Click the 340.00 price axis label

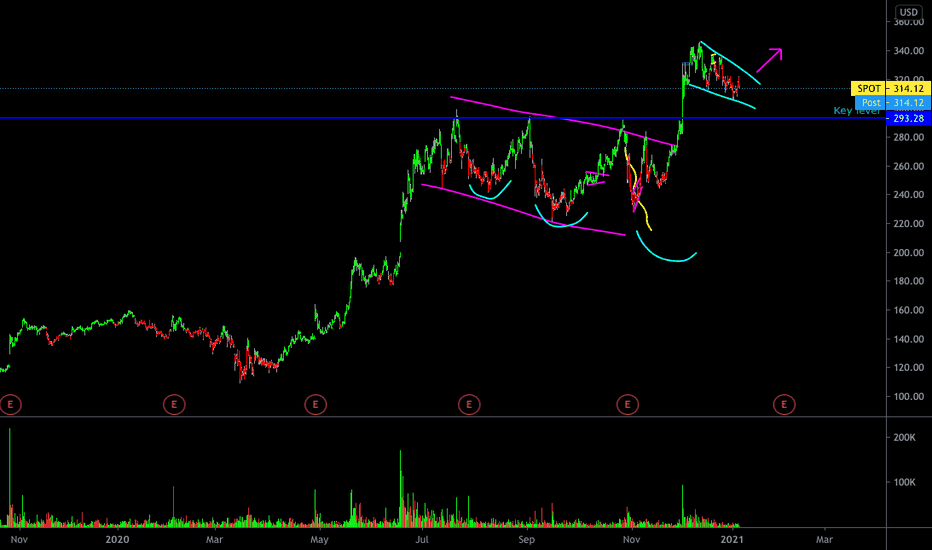coord(909,51)
